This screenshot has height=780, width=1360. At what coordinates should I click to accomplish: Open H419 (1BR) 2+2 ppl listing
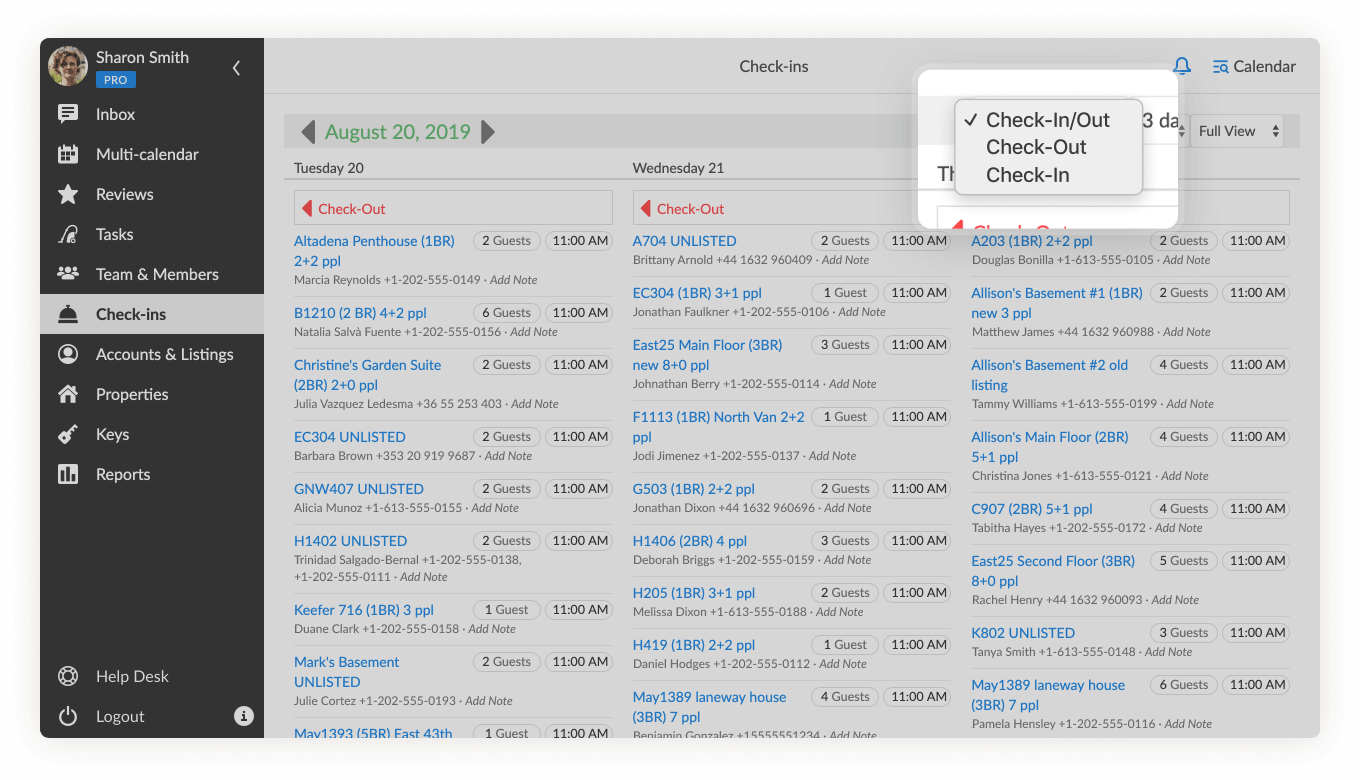pyautogui.click(x=694, y=645)
